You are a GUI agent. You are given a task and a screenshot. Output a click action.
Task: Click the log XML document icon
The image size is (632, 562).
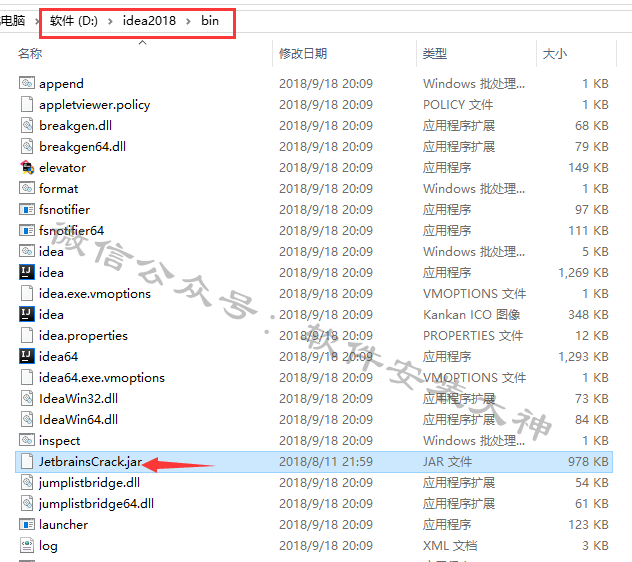tap(27, 545)
